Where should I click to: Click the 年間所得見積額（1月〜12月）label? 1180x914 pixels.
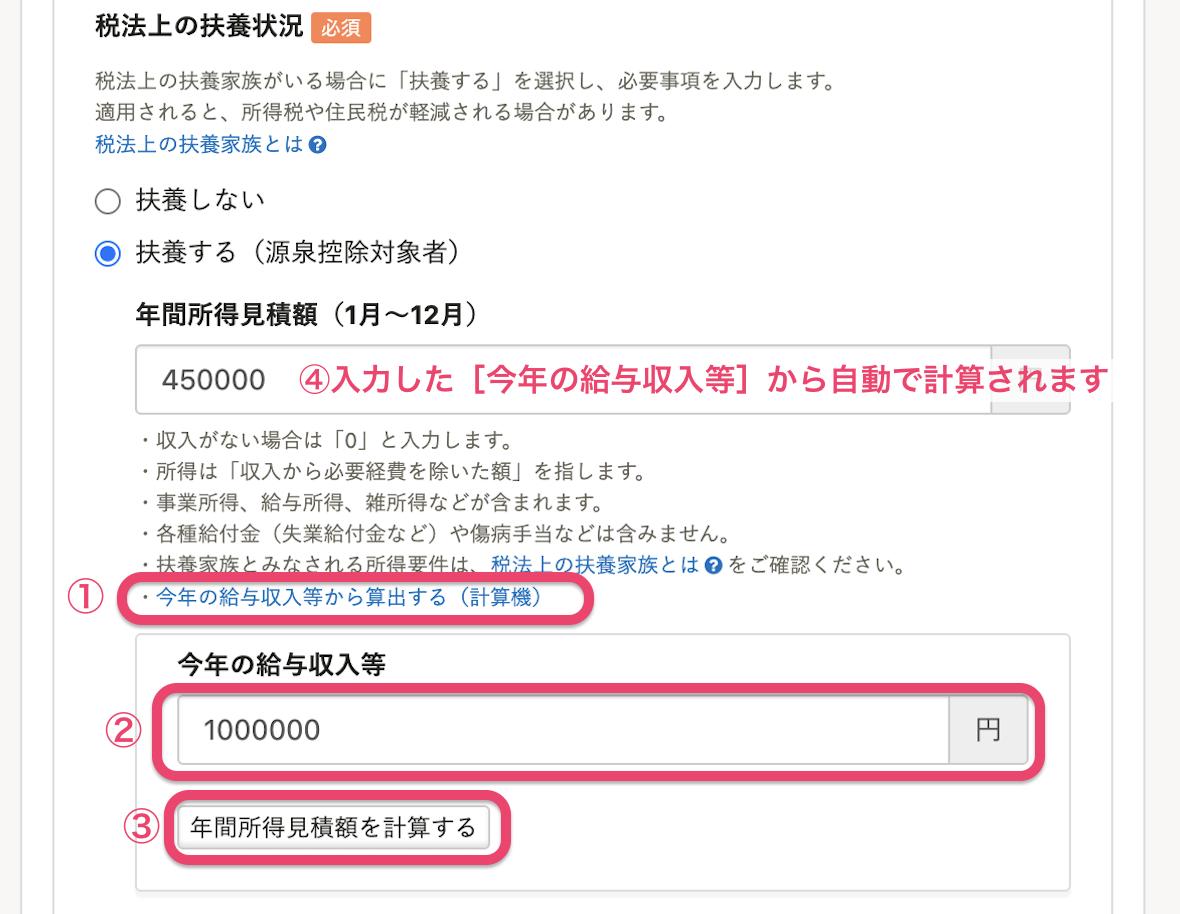307,314
